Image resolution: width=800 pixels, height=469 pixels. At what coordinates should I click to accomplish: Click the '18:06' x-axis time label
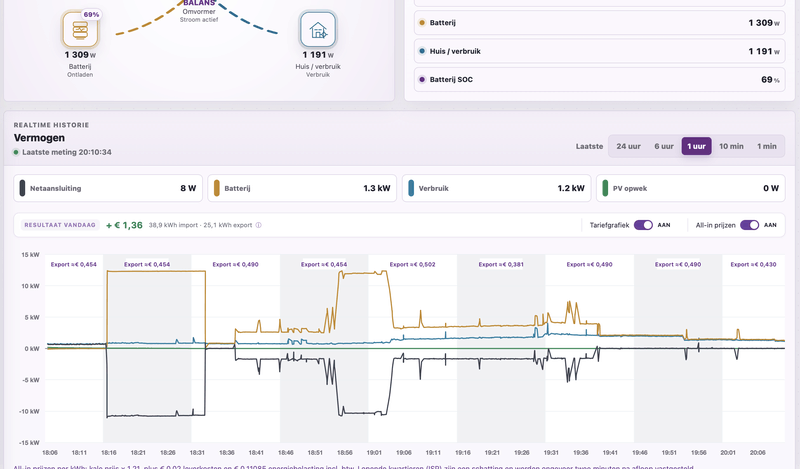[x=50, y=453]
